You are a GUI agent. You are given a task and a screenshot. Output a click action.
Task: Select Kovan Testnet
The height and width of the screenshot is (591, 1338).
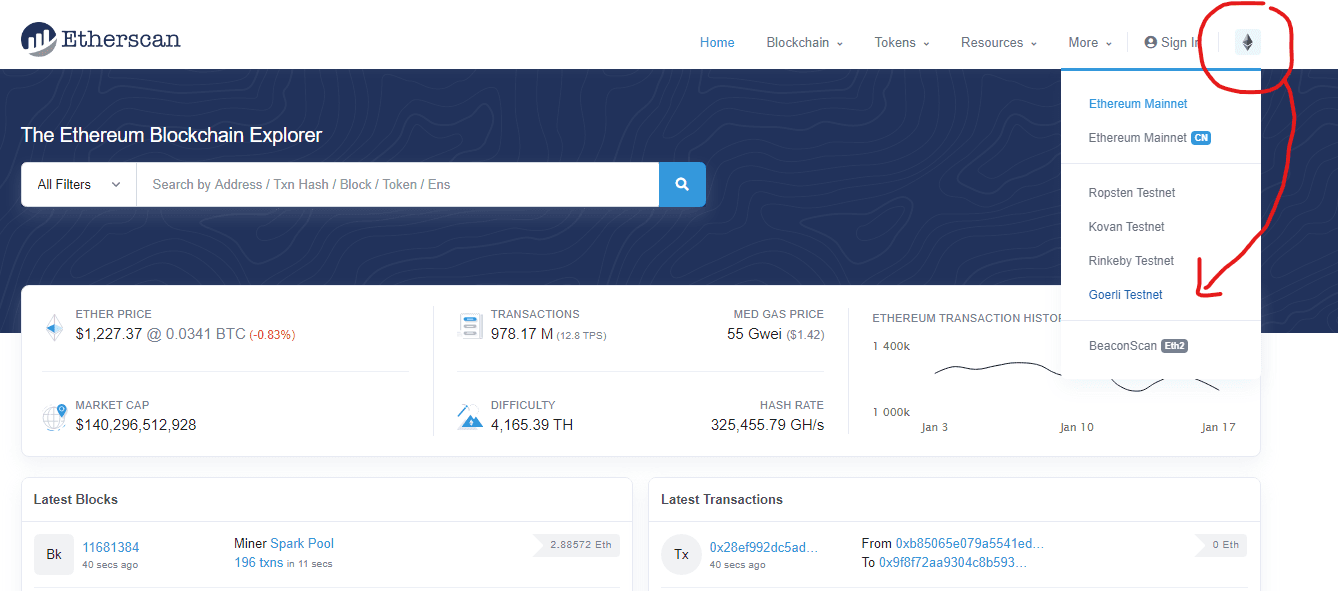(x=1127, y=226)
